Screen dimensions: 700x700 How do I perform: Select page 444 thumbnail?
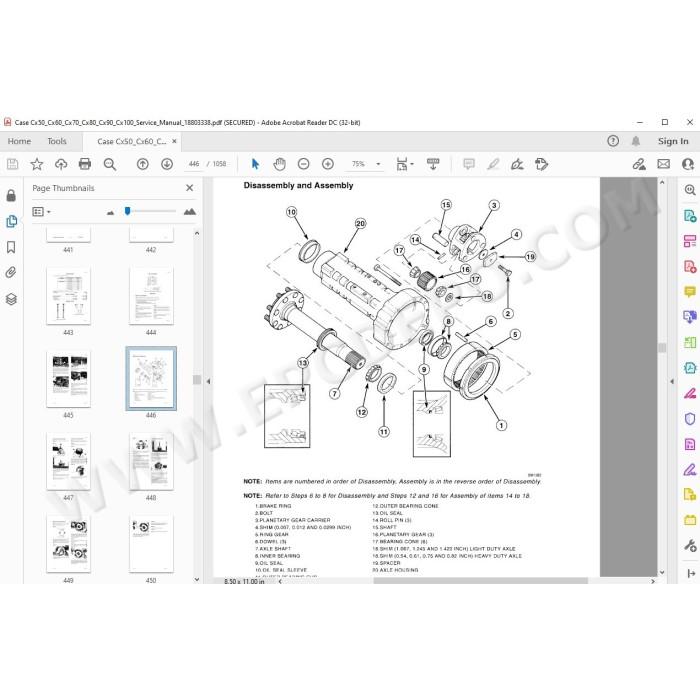pyautogui.click(x=151, y=296)
